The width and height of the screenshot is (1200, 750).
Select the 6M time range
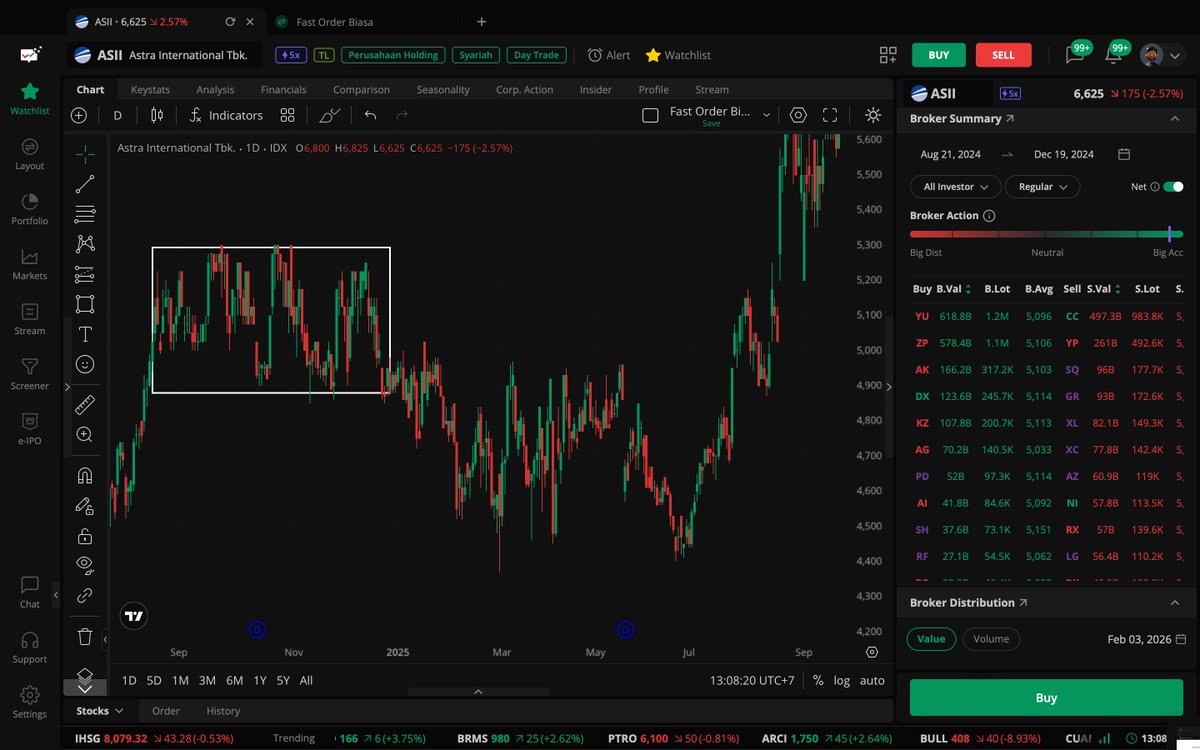(234, 680)
